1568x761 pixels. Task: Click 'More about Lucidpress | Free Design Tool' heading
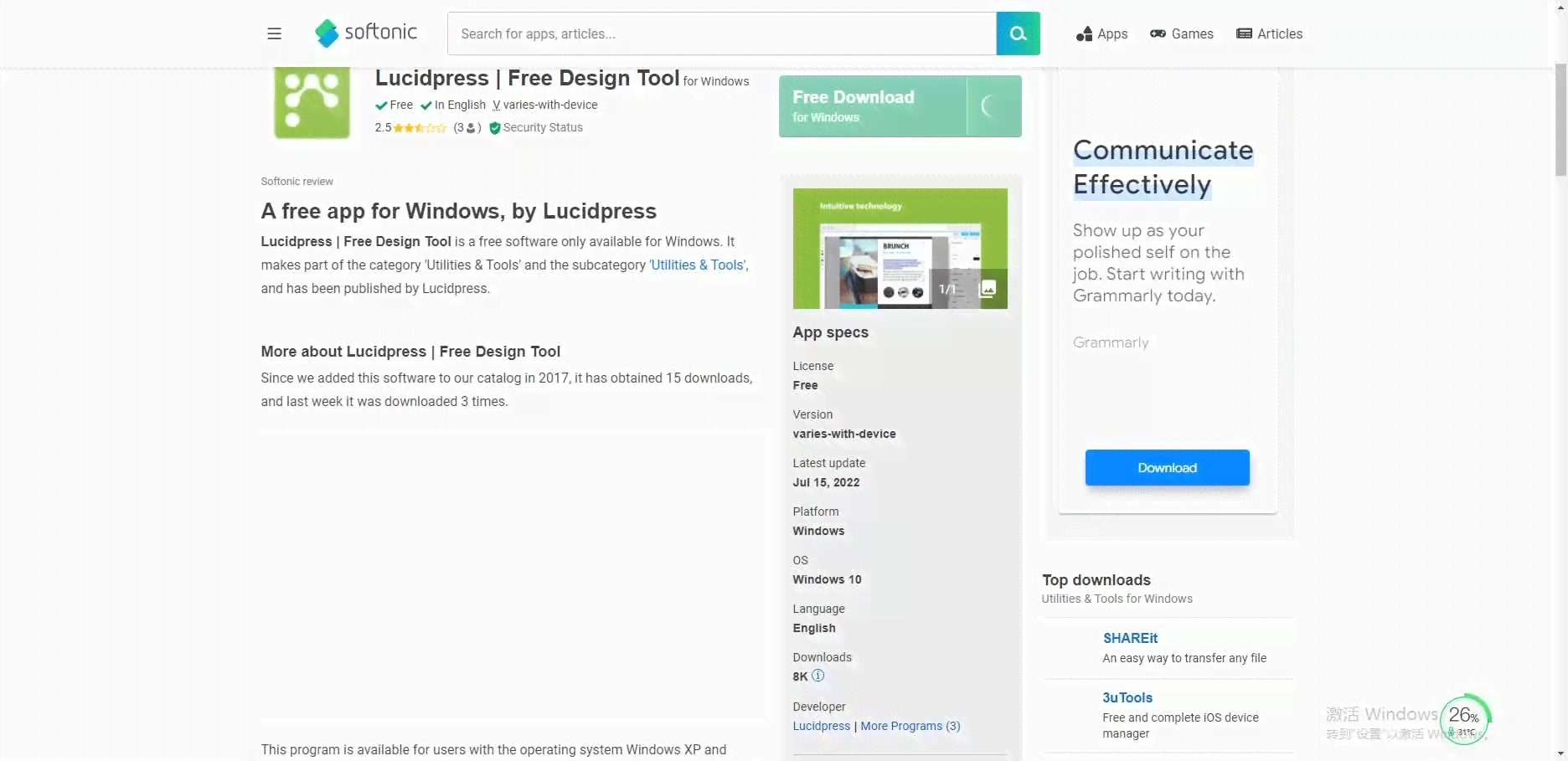pyautogui.click(x=410, y=352)
